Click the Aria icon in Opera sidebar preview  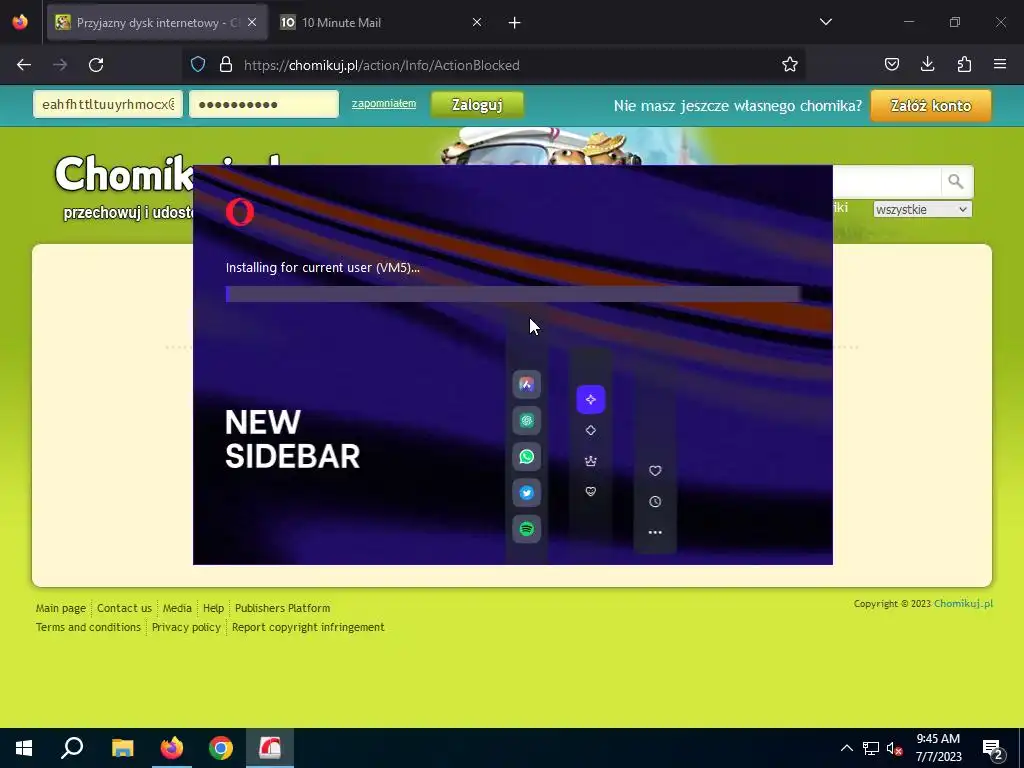pos(526,385)
